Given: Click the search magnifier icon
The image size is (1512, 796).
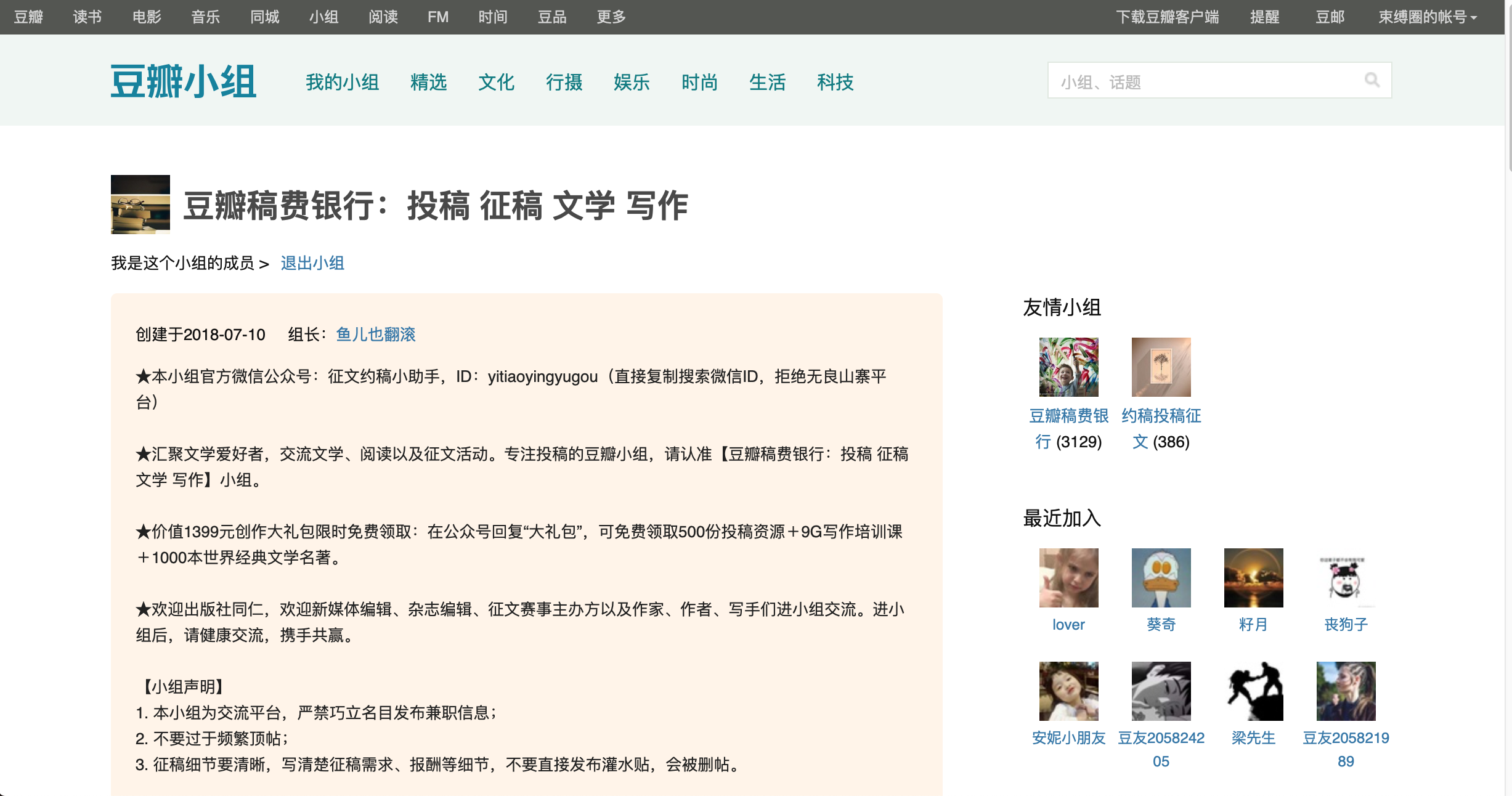Looking at the screenshot, I should tap(1372, 80).
